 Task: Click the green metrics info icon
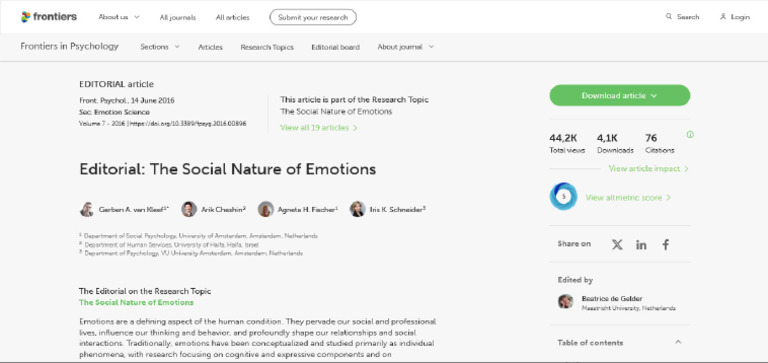[x=690, y=135]
